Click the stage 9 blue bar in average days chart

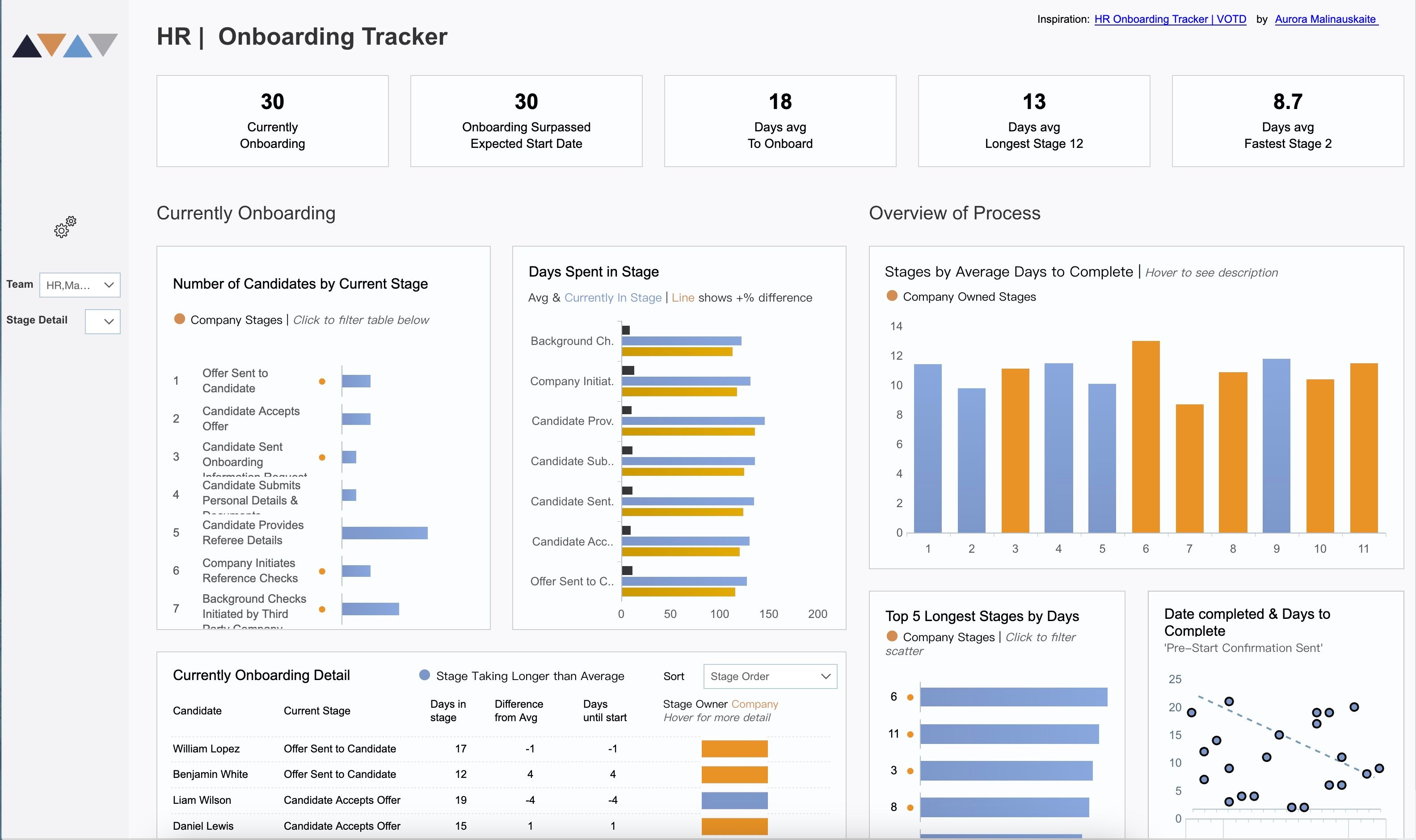[x=1276, y=445]
